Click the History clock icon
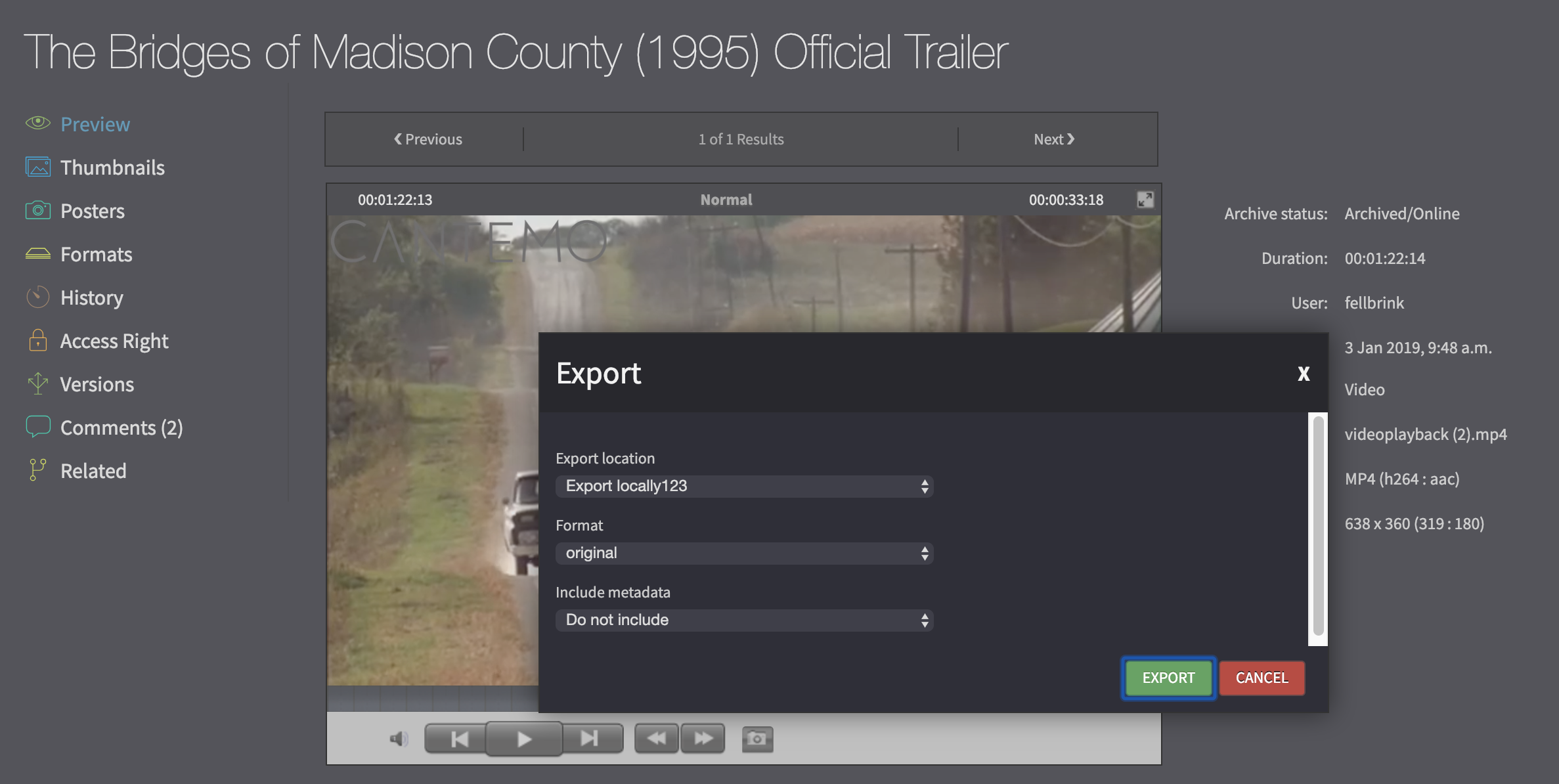Screen dimensions: 1559x784 (x=38, y=297)
